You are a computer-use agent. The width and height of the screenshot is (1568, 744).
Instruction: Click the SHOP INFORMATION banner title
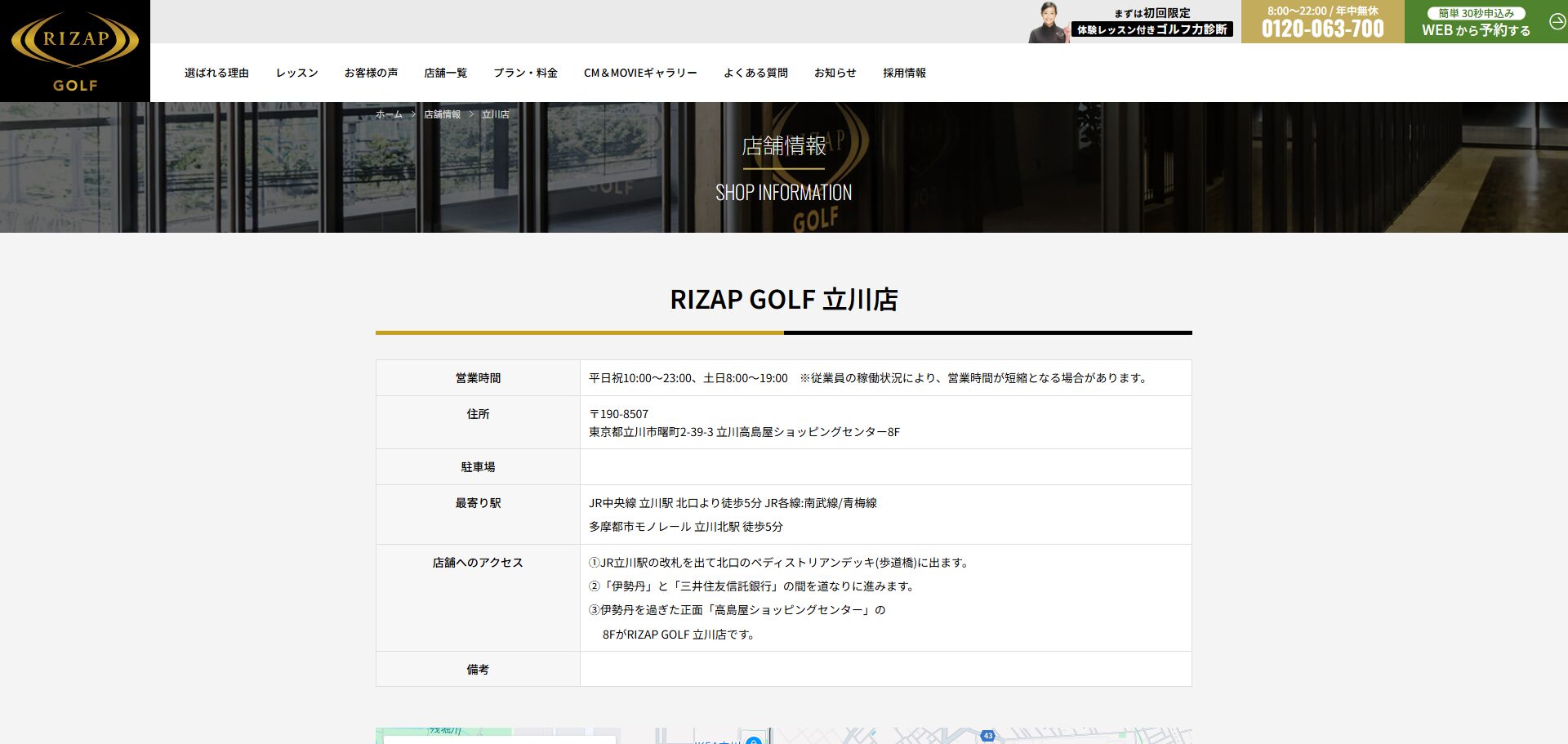click(x=784, y=193)
